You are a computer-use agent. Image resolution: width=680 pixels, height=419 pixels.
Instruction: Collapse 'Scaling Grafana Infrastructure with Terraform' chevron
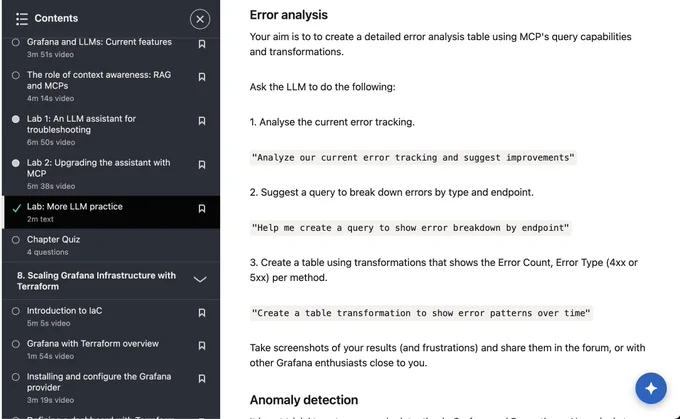coord(200,280)
